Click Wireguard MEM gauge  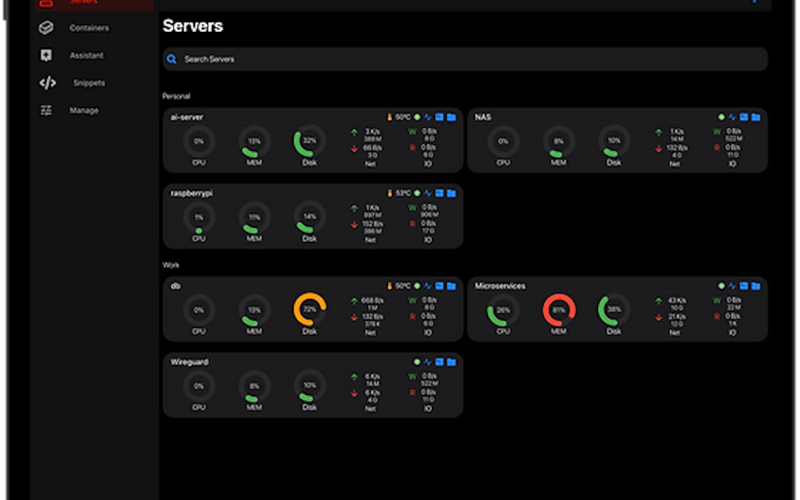tap(254, 386)
